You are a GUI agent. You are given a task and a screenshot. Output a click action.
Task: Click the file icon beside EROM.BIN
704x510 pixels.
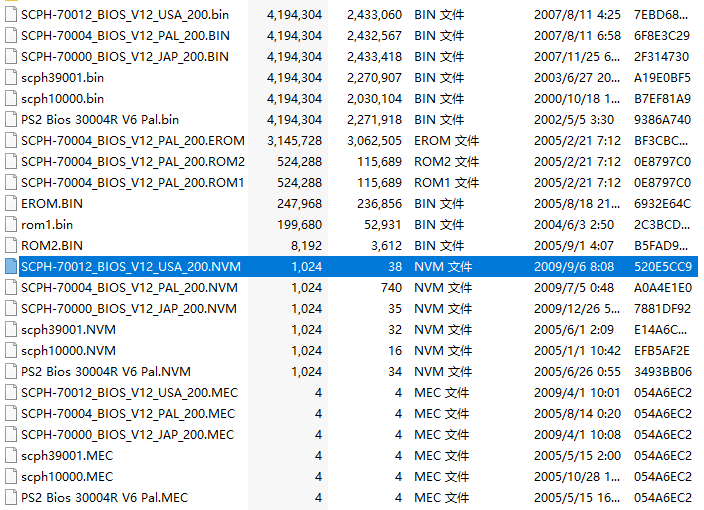pyautogui.click(x=11, y=203)
